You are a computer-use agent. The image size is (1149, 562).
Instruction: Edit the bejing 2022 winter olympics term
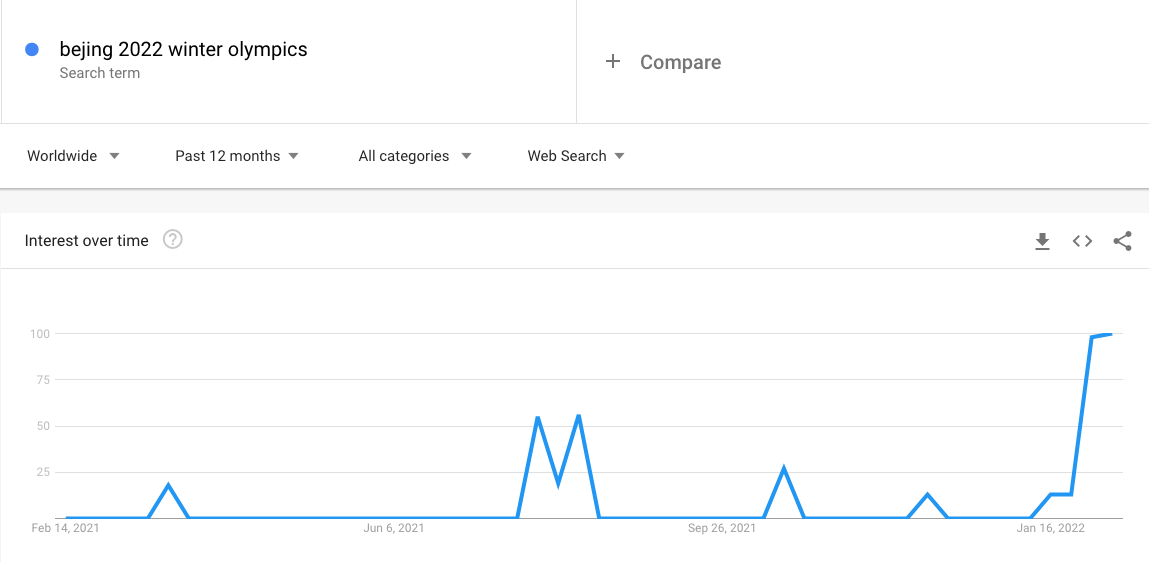click(183, 49)
